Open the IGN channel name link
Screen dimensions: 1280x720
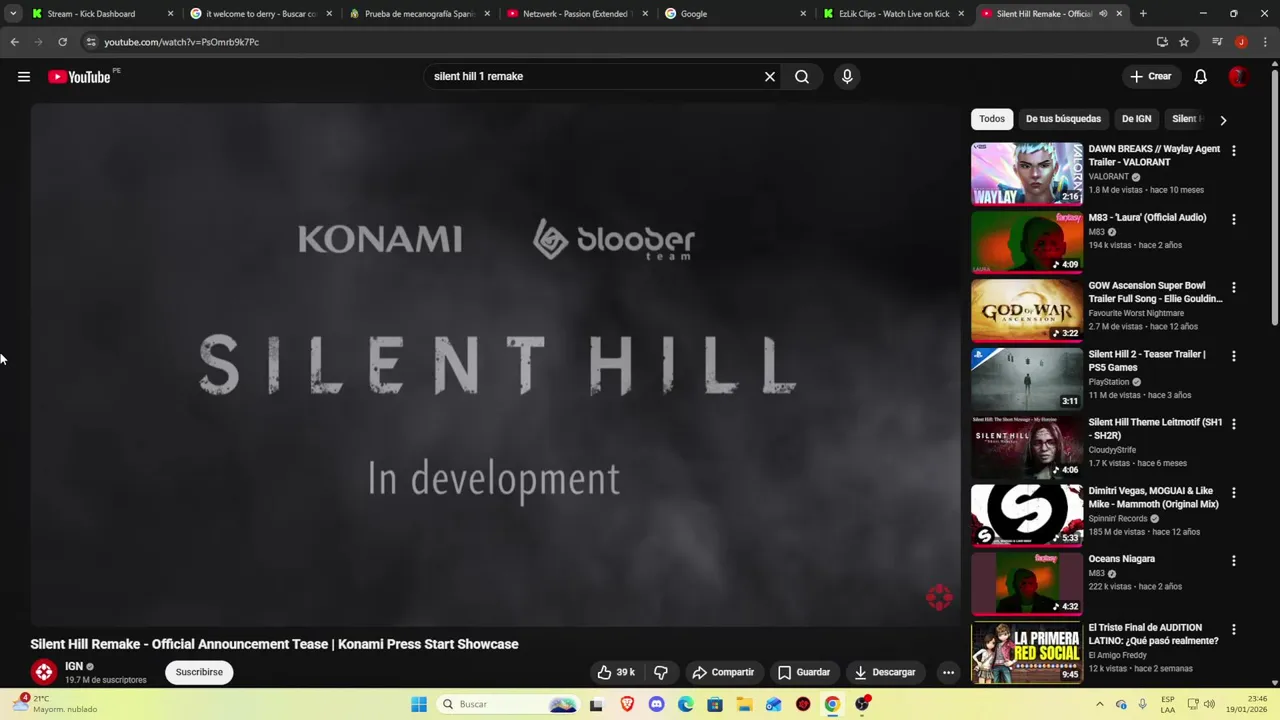(74, 666)
